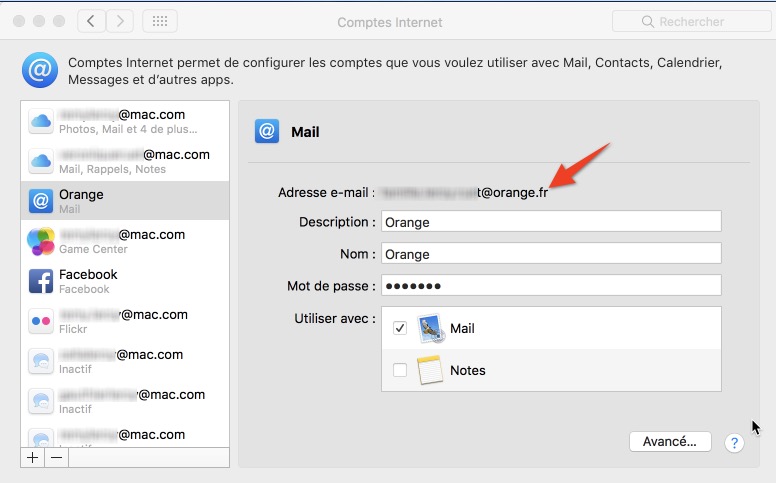
Task: Click the Facebook logo icon
Action: click(41, 281)
